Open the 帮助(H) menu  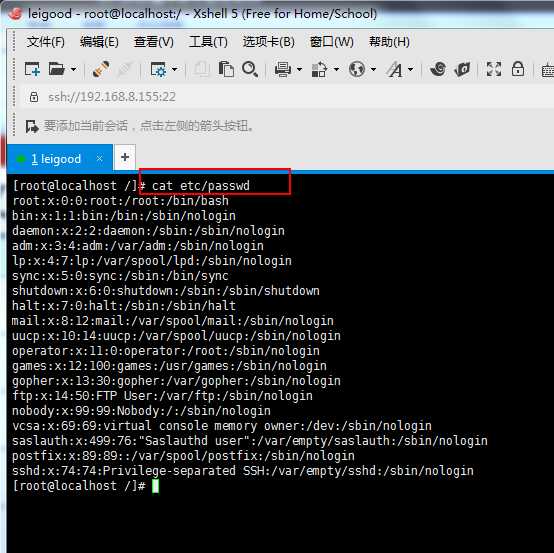[x=389, y=42]
